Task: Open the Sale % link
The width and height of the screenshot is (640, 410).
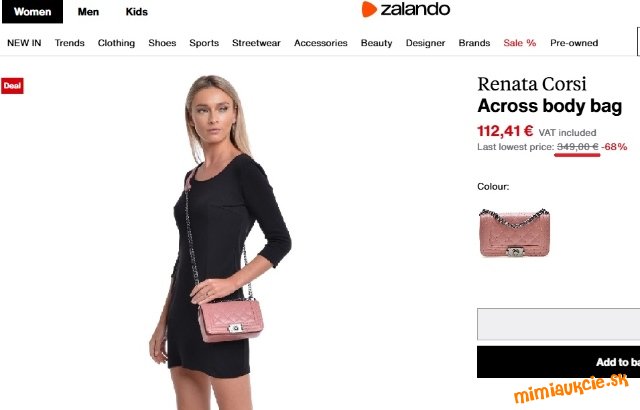Action: 520,43
